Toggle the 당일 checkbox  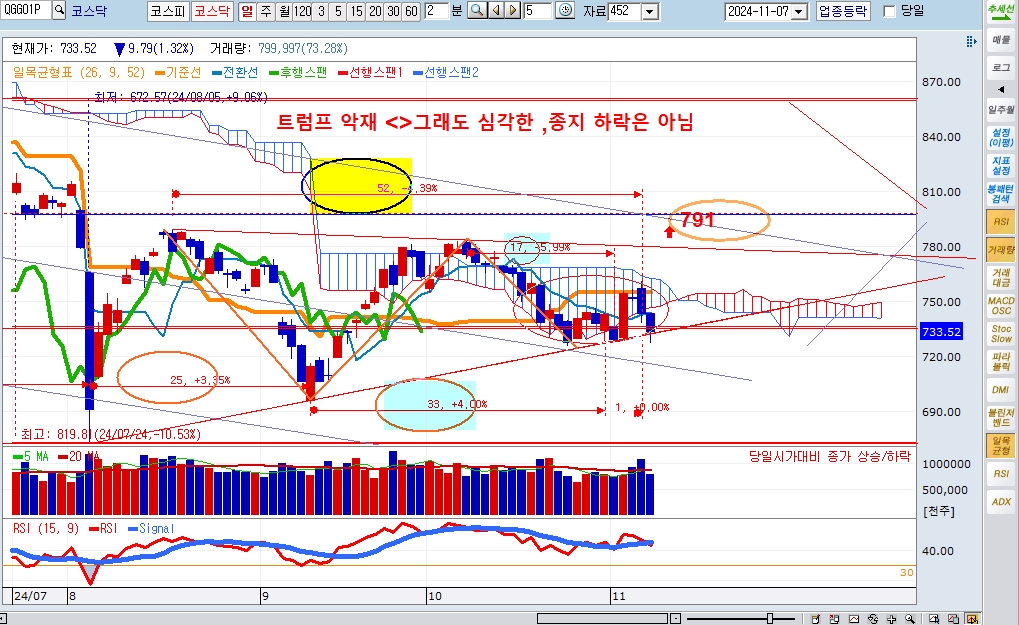pos(890,11)
